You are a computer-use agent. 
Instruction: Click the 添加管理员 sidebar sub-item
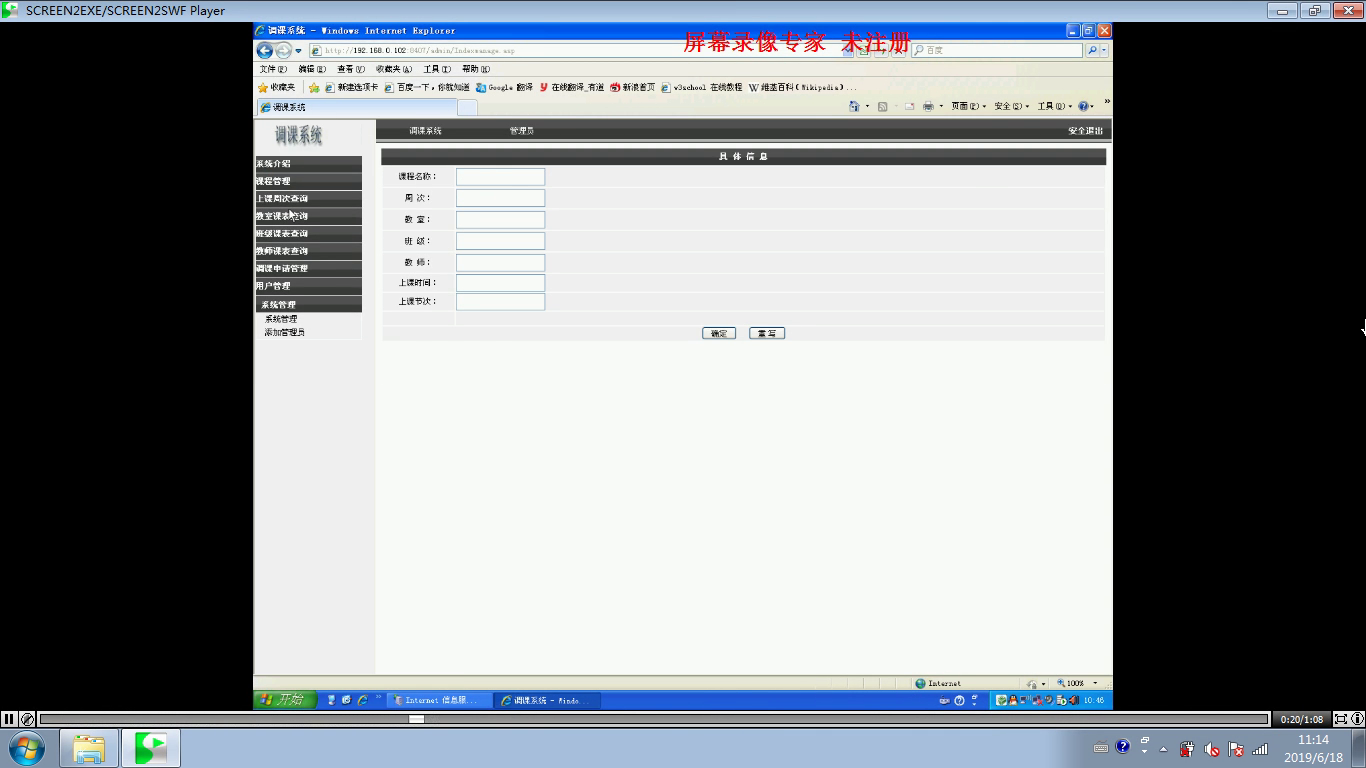(285, 332)
